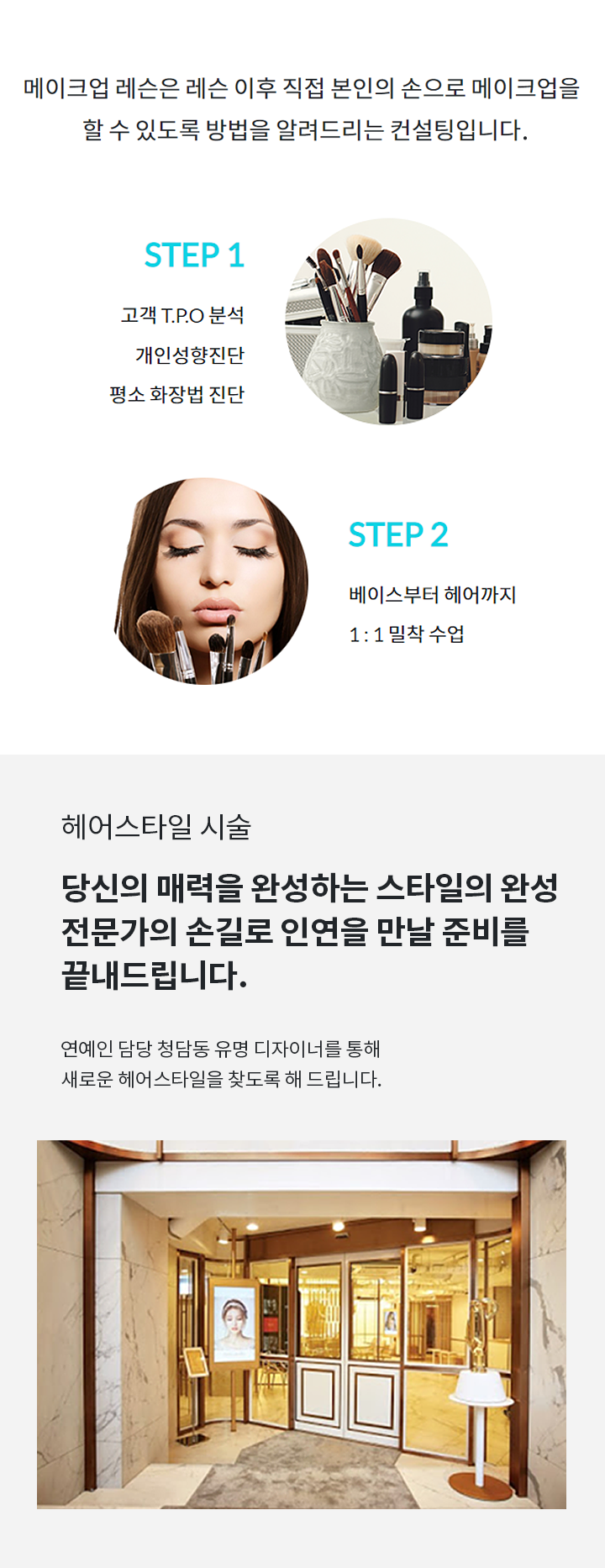
Task: Click headline 당신의 매력을 완성하는 스타일의 완성
Action: [x=310, y=887]
